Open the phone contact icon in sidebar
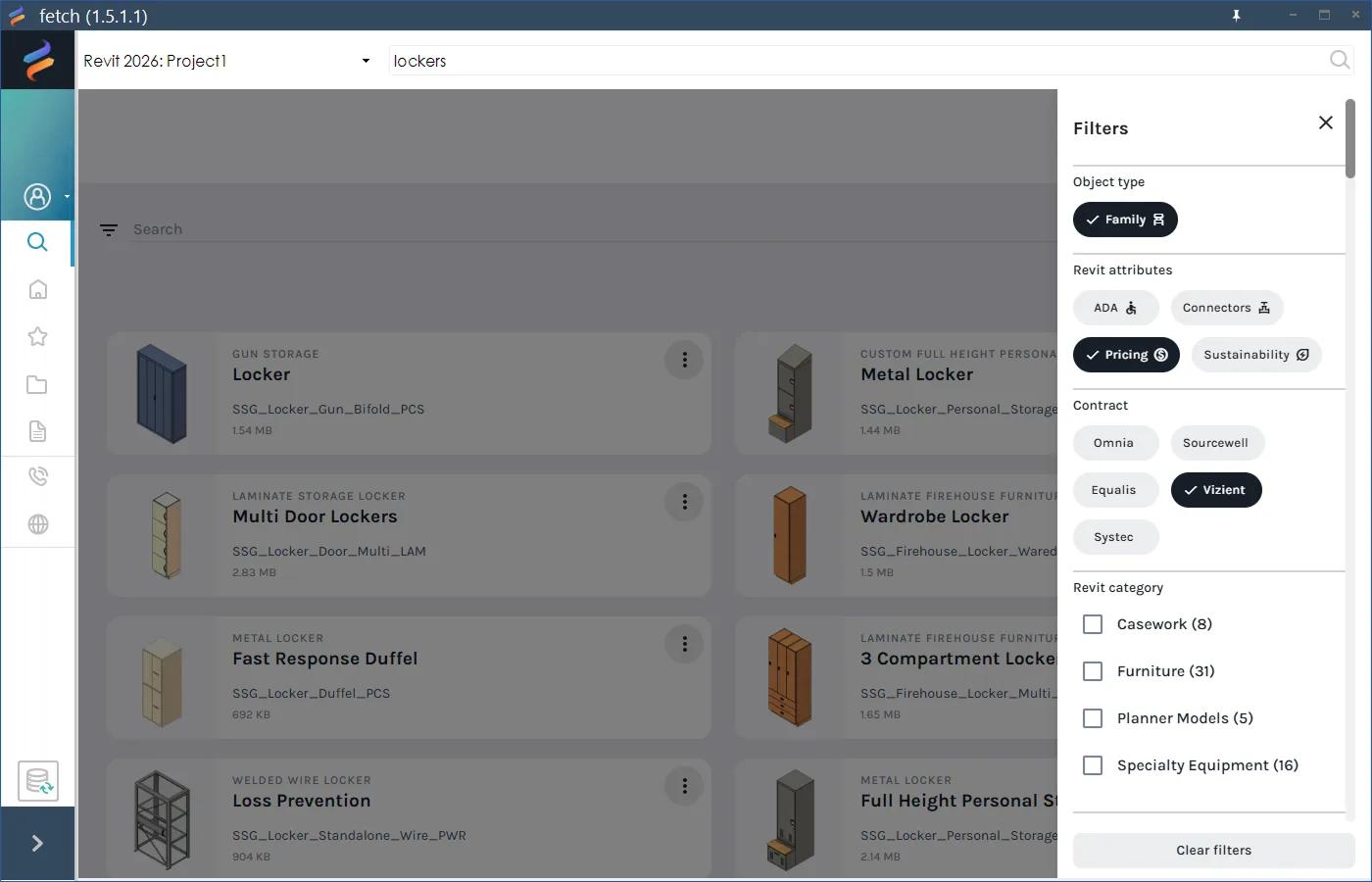Image resolution: width=1372 pixels, height=882 pixels. [x=37, y=476]
